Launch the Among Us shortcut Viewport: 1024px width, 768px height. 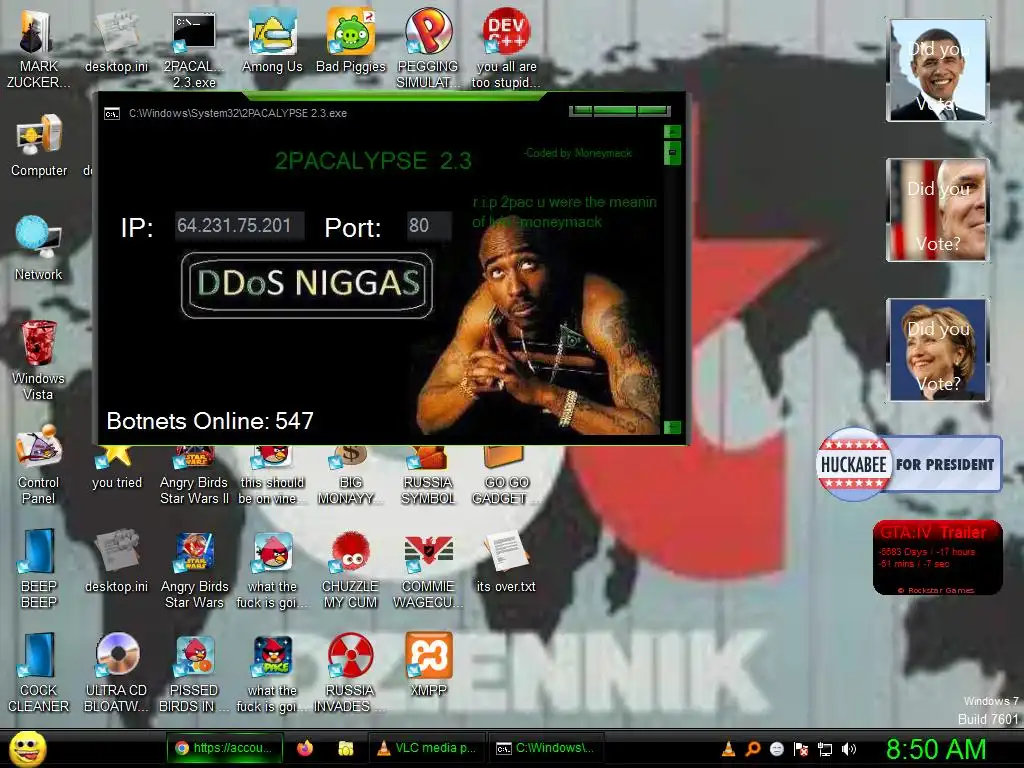click(x=272, y=42)
